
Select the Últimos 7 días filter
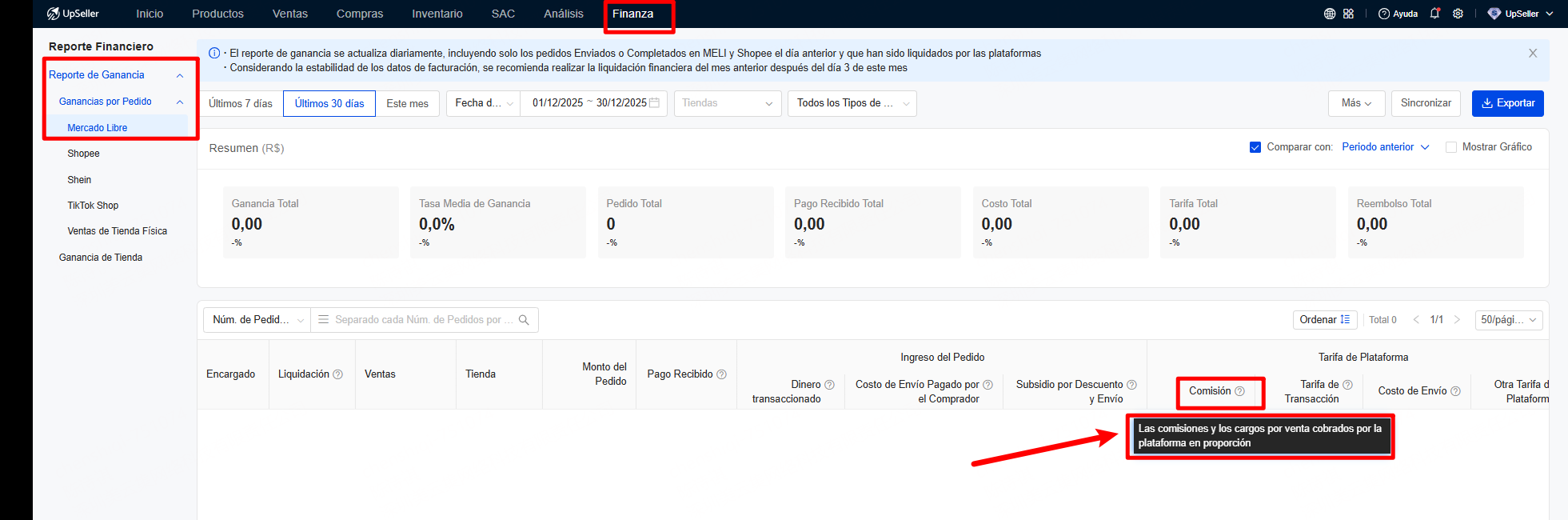241,104
